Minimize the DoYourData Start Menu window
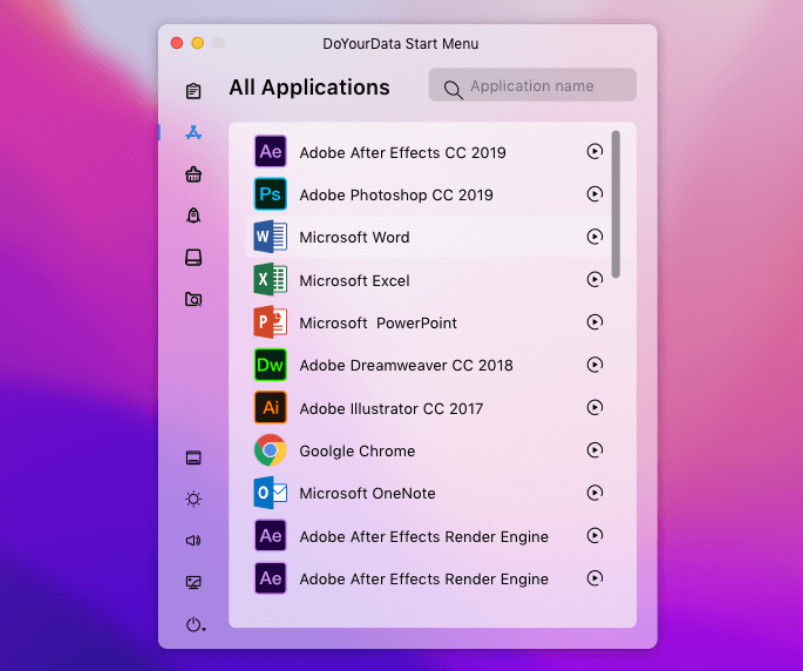Image resolution: width=803 pixels, height=671 pixels. [x=198, y=43]
